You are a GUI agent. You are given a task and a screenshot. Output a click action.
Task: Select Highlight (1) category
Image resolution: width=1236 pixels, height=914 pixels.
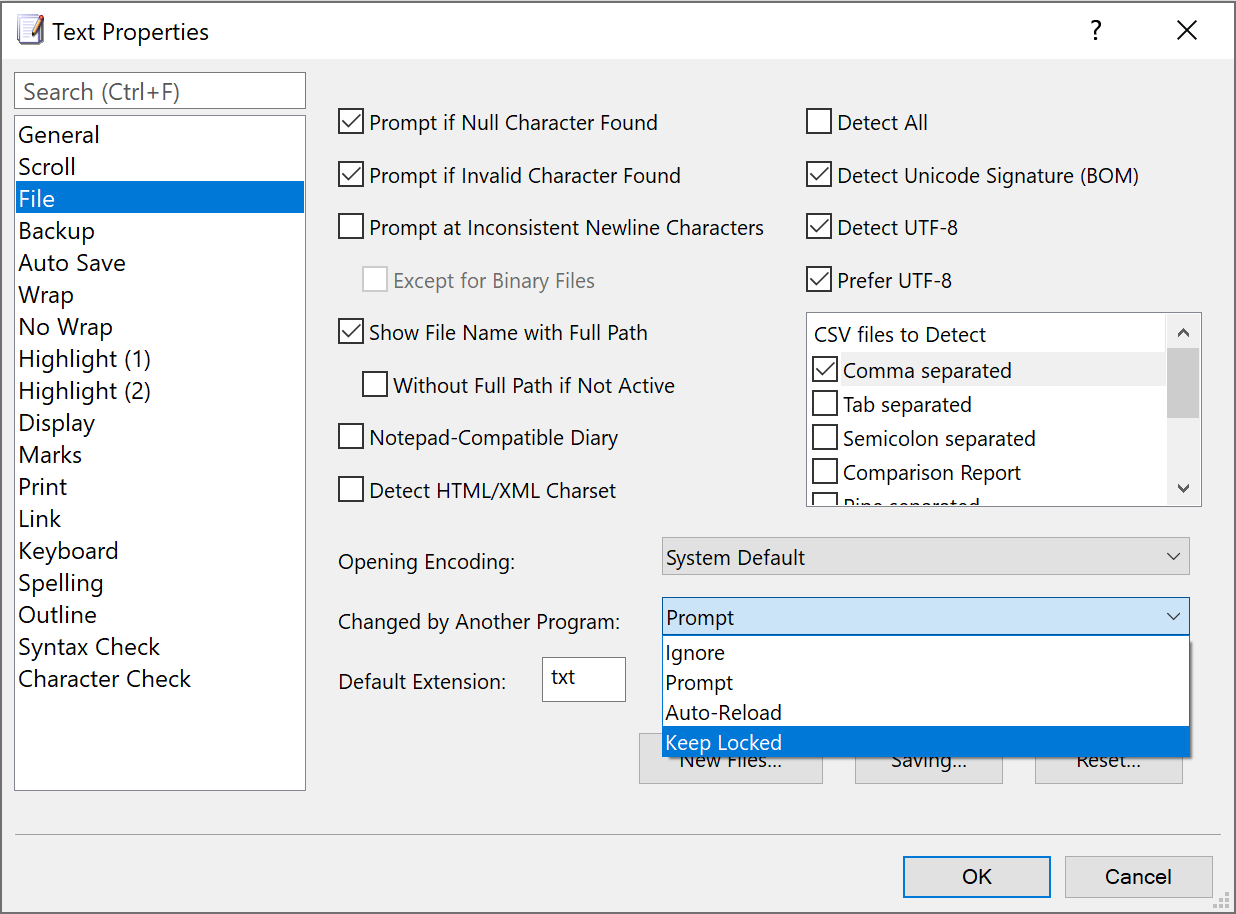tap(160, 359)
